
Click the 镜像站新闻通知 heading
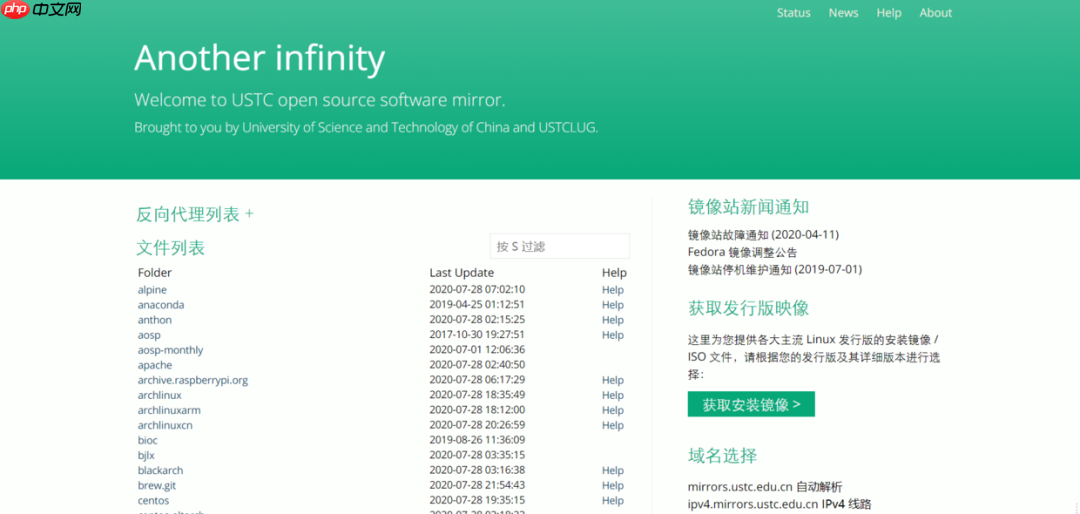(748, 207)
